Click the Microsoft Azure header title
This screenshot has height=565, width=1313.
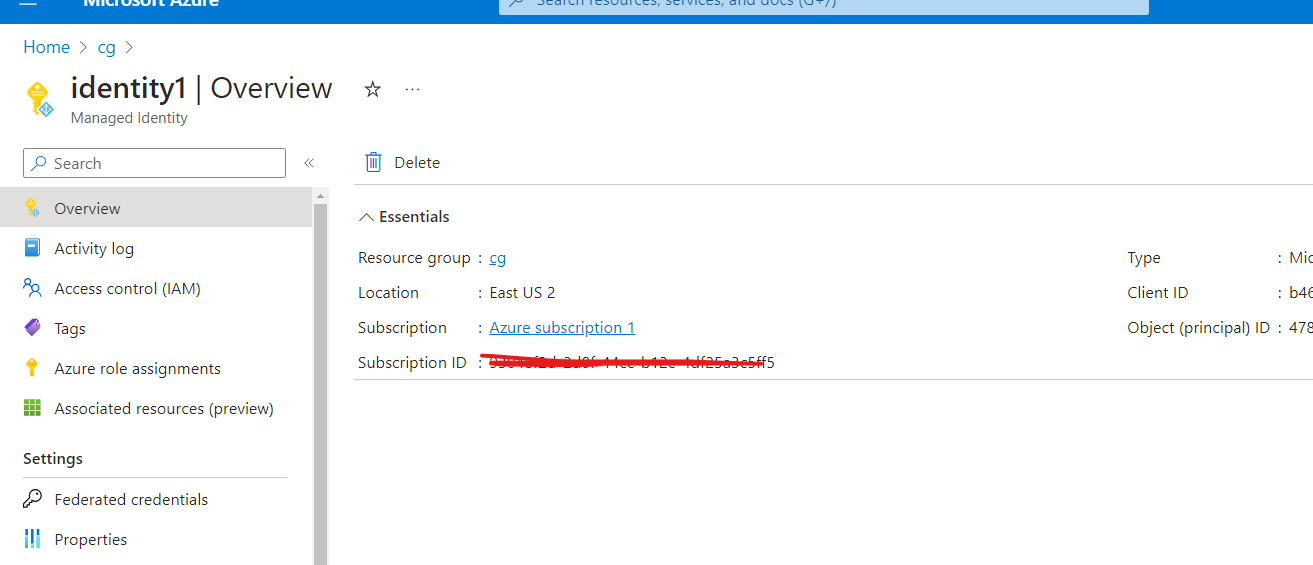151,3
